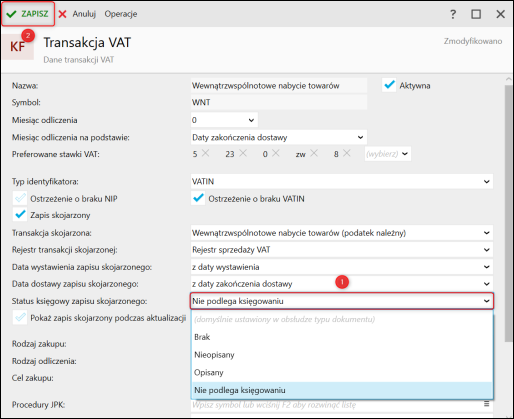The height and width of the screenshot is (419, 514).
Task: Open help via the question mark icon
Action: point(453,14)
